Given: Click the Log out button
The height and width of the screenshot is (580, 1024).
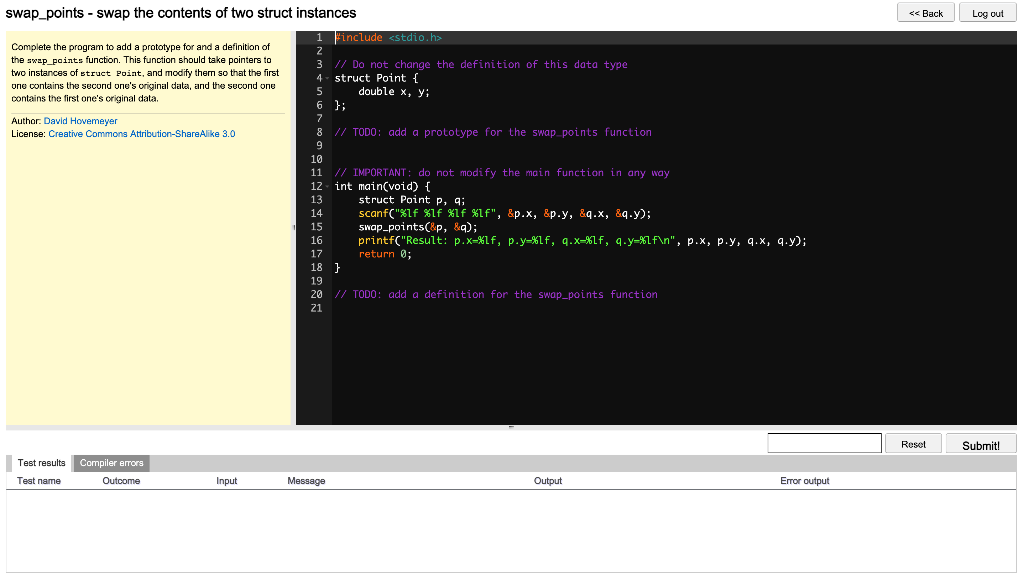Looking at the screenshot, I should tap(987, 11).
